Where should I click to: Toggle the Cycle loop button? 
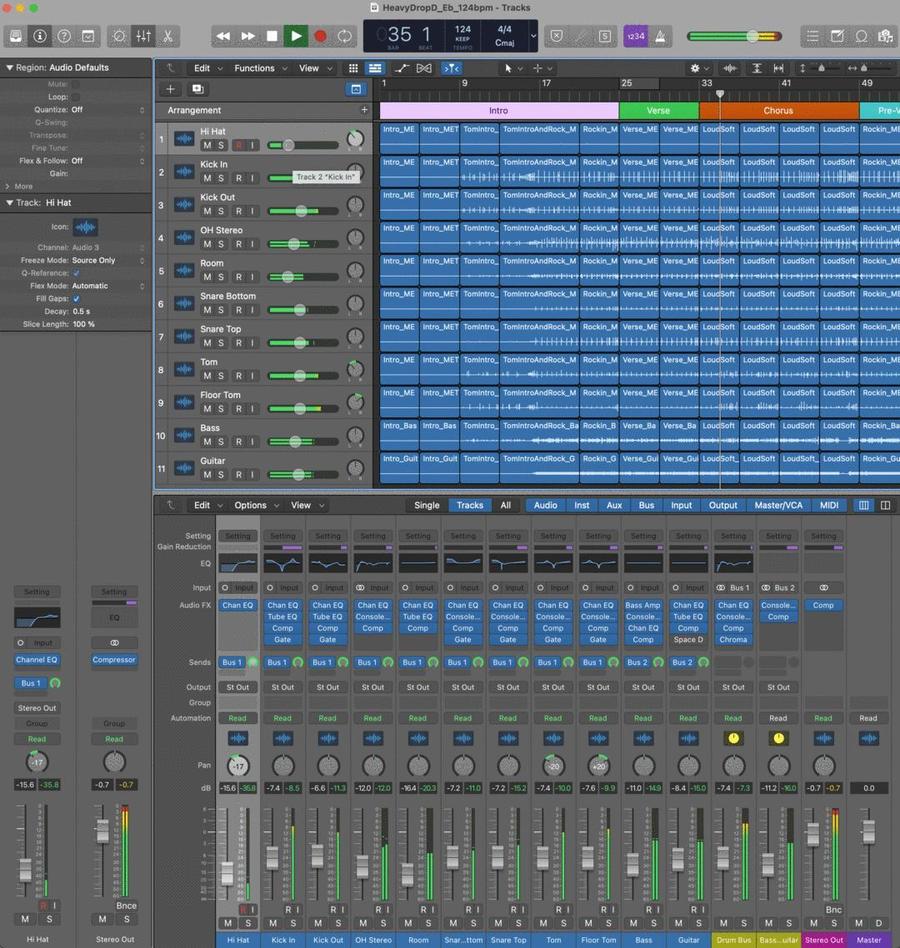point(345,36)
